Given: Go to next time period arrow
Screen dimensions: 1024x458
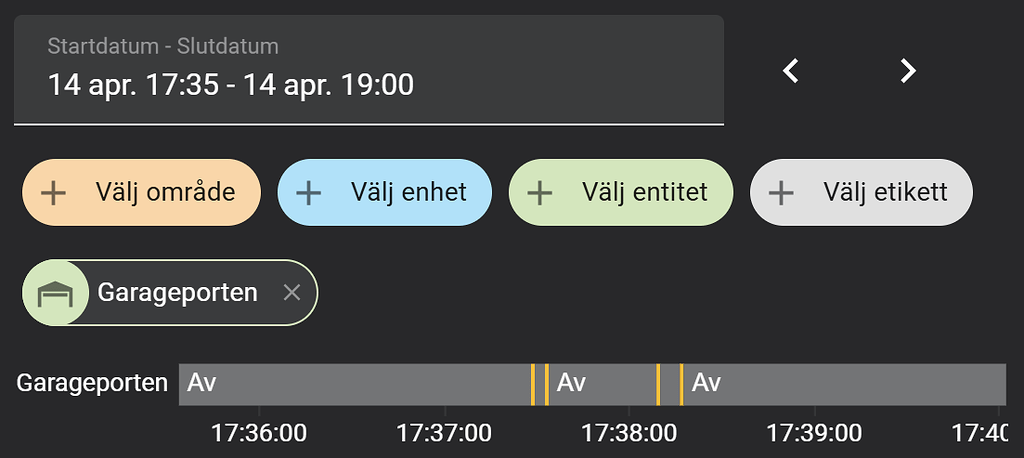Looking at the screenshot, I should coord(907,71).
